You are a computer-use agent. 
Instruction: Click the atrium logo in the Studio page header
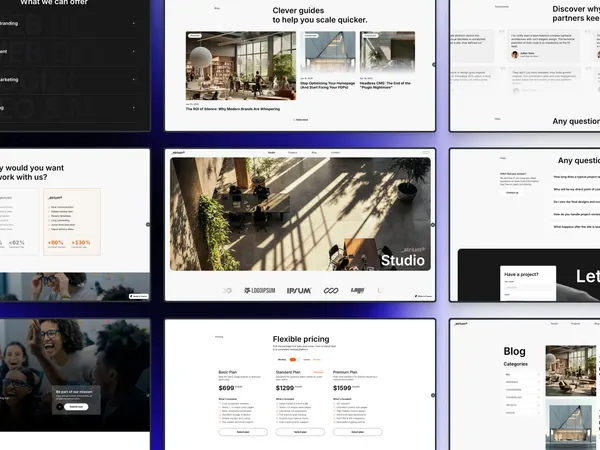pyautogui.click(x=178, y=152)
